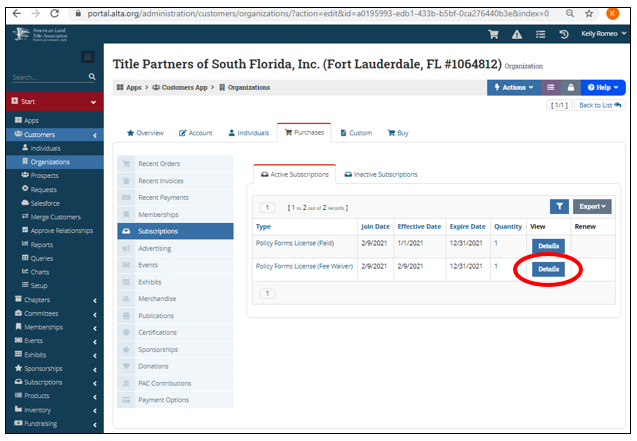Open Payment Options in purchases menu
The image size is (637, 441).
point(176,400)
